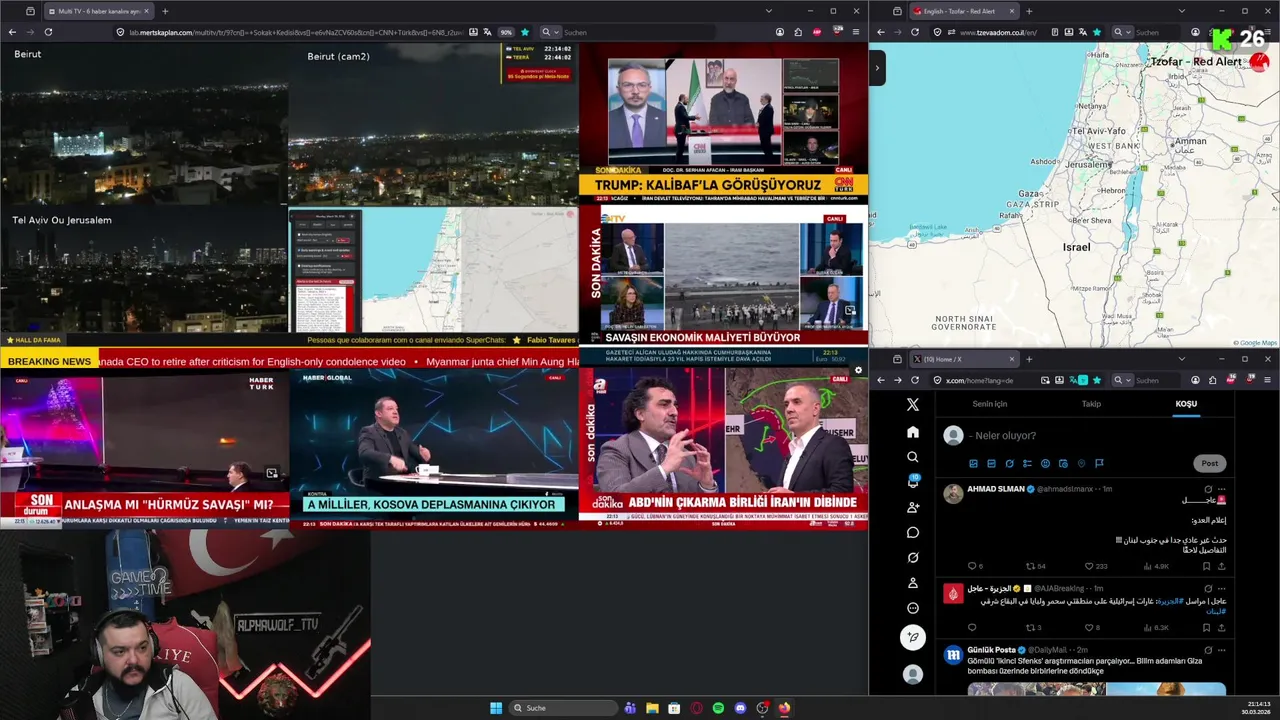This screenshot has width=1280, height=720.
Task: Like the AJABreaking post
Action: [1090, 628]
